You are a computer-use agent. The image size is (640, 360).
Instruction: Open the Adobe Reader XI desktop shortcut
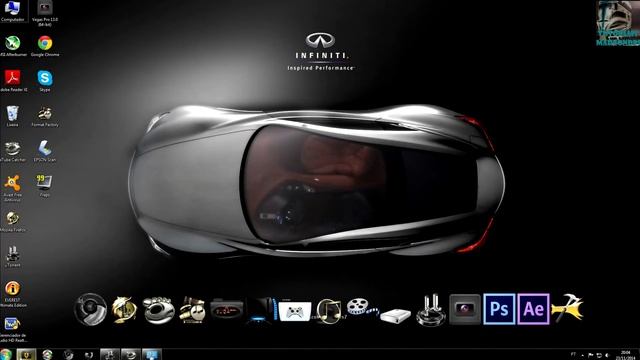[13, 80]
